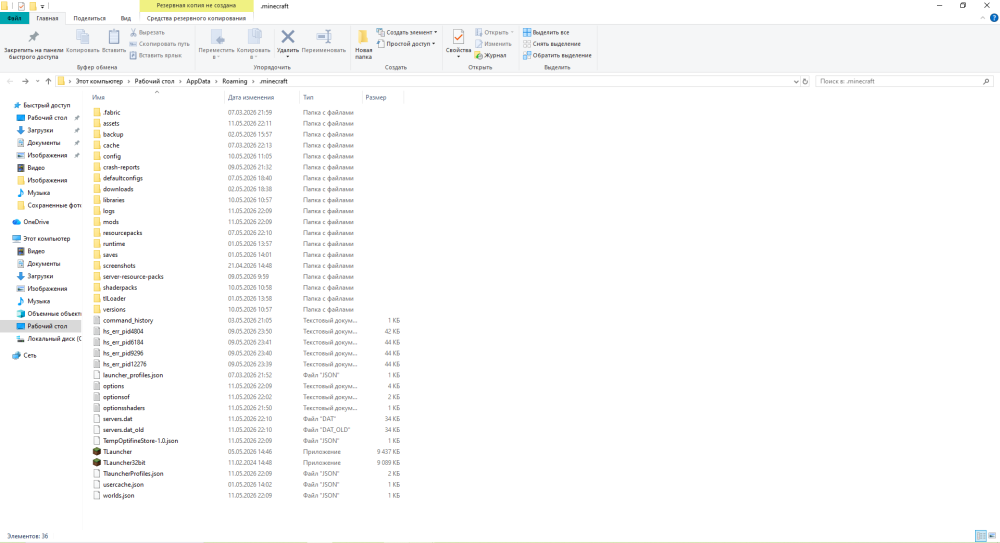Viewport: 1000px width, 543px height.
Task: Select the saves folder
Action: [x=110, y=255]
